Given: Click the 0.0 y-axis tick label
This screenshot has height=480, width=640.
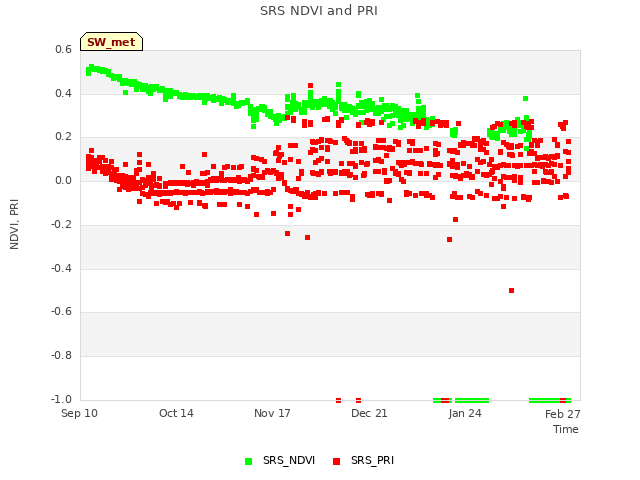Looking at the screenshot, I should click(64, 180).
